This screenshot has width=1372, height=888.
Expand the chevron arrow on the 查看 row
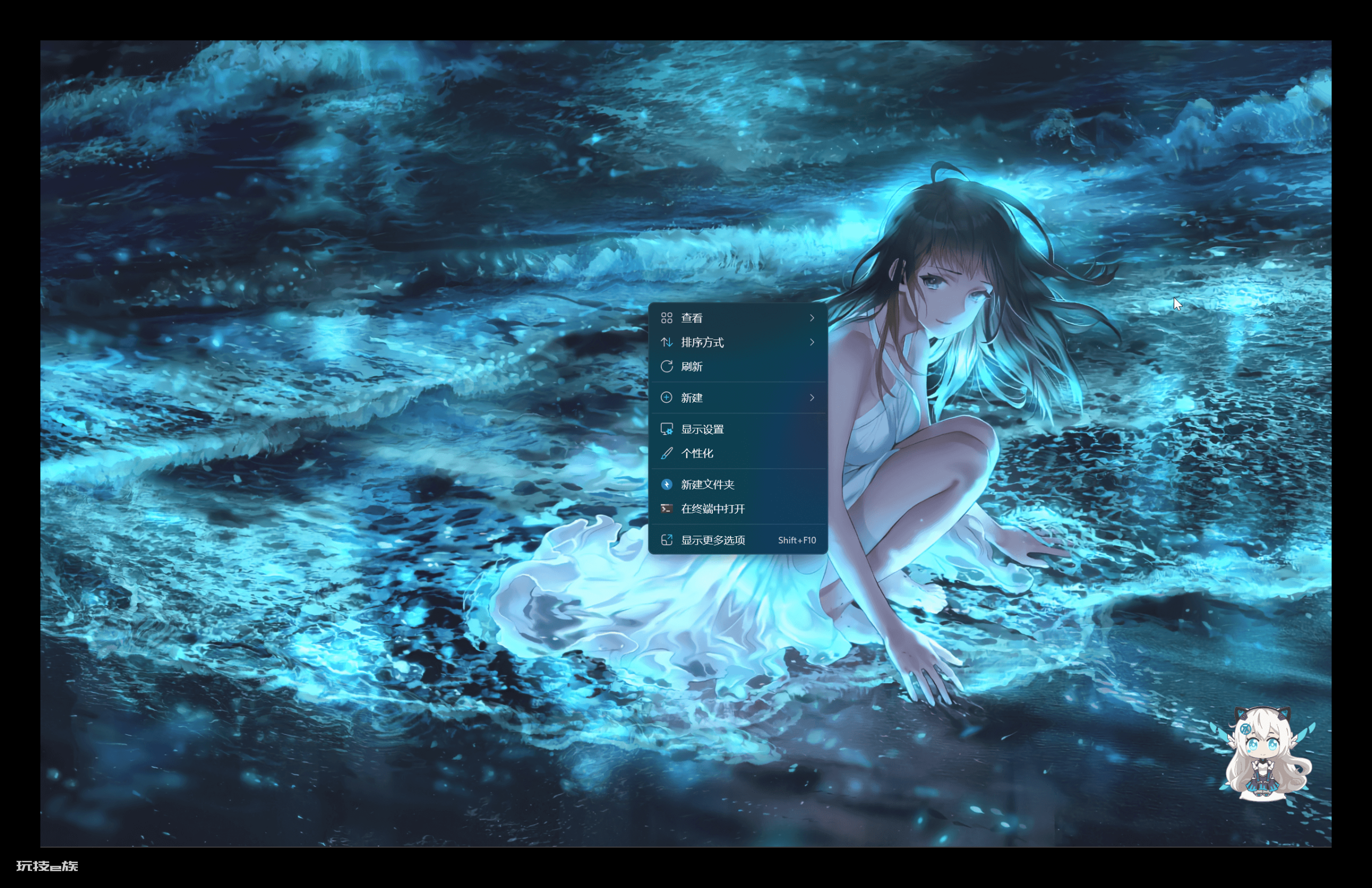point(812,318)
